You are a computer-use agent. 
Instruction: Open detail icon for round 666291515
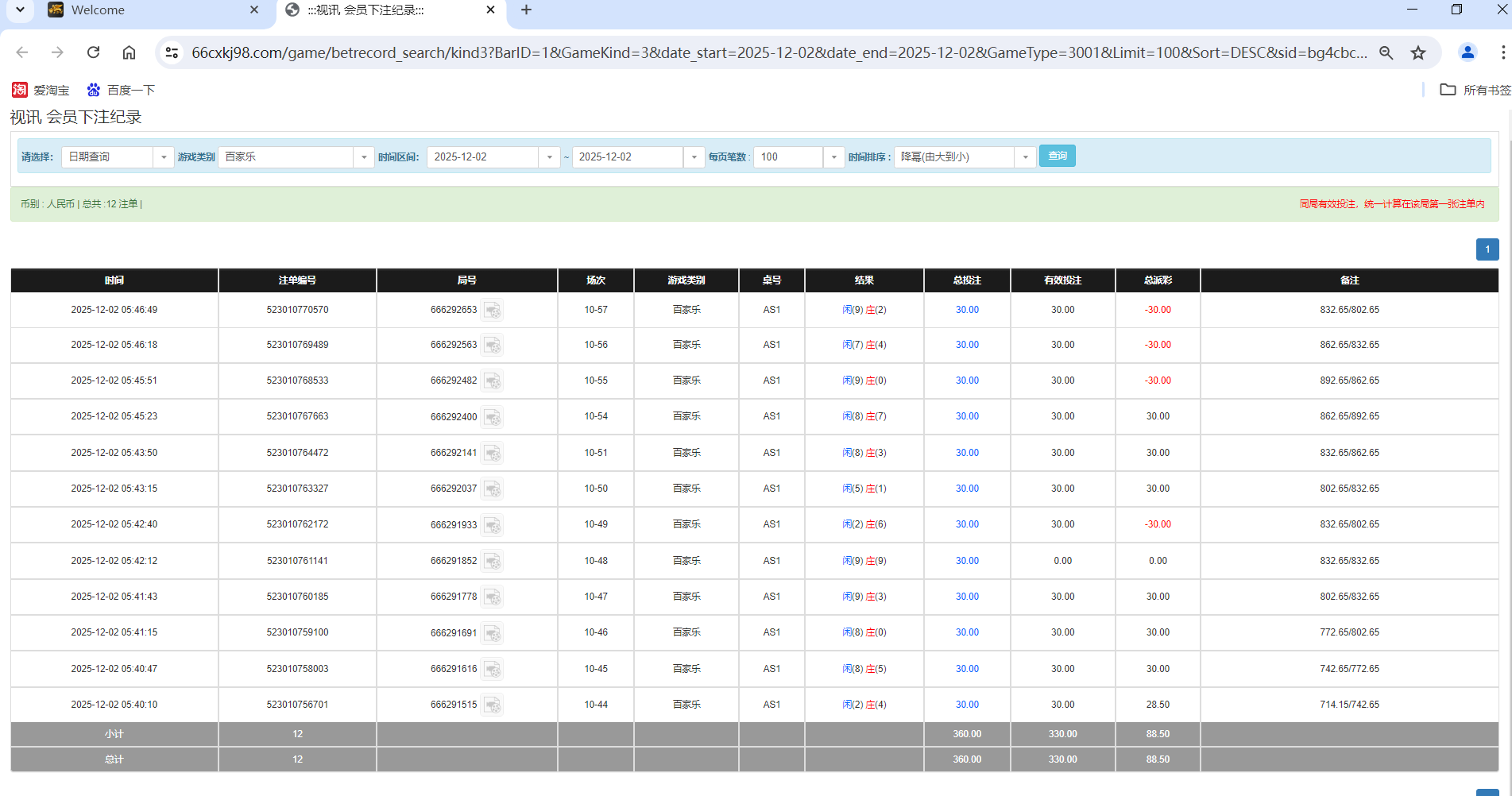(493, 705)
